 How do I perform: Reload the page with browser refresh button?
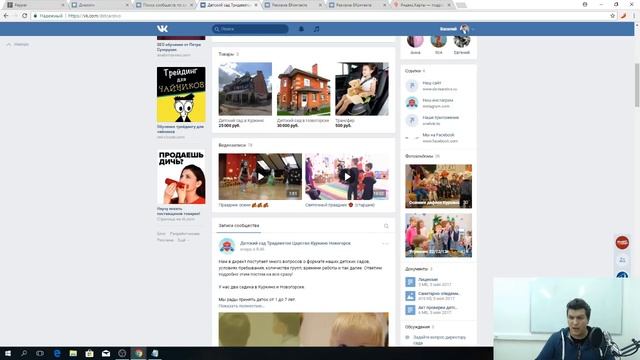pos(24,16)
